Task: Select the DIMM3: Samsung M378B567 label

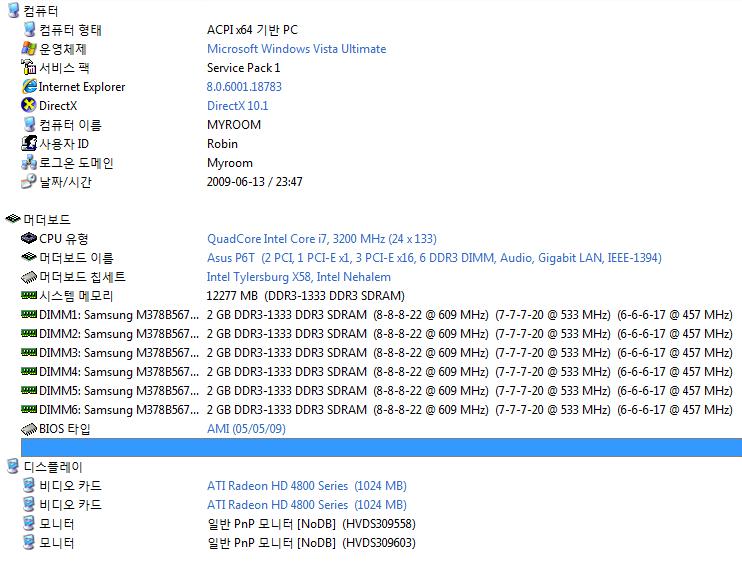Action: click(x=119, y=352)
